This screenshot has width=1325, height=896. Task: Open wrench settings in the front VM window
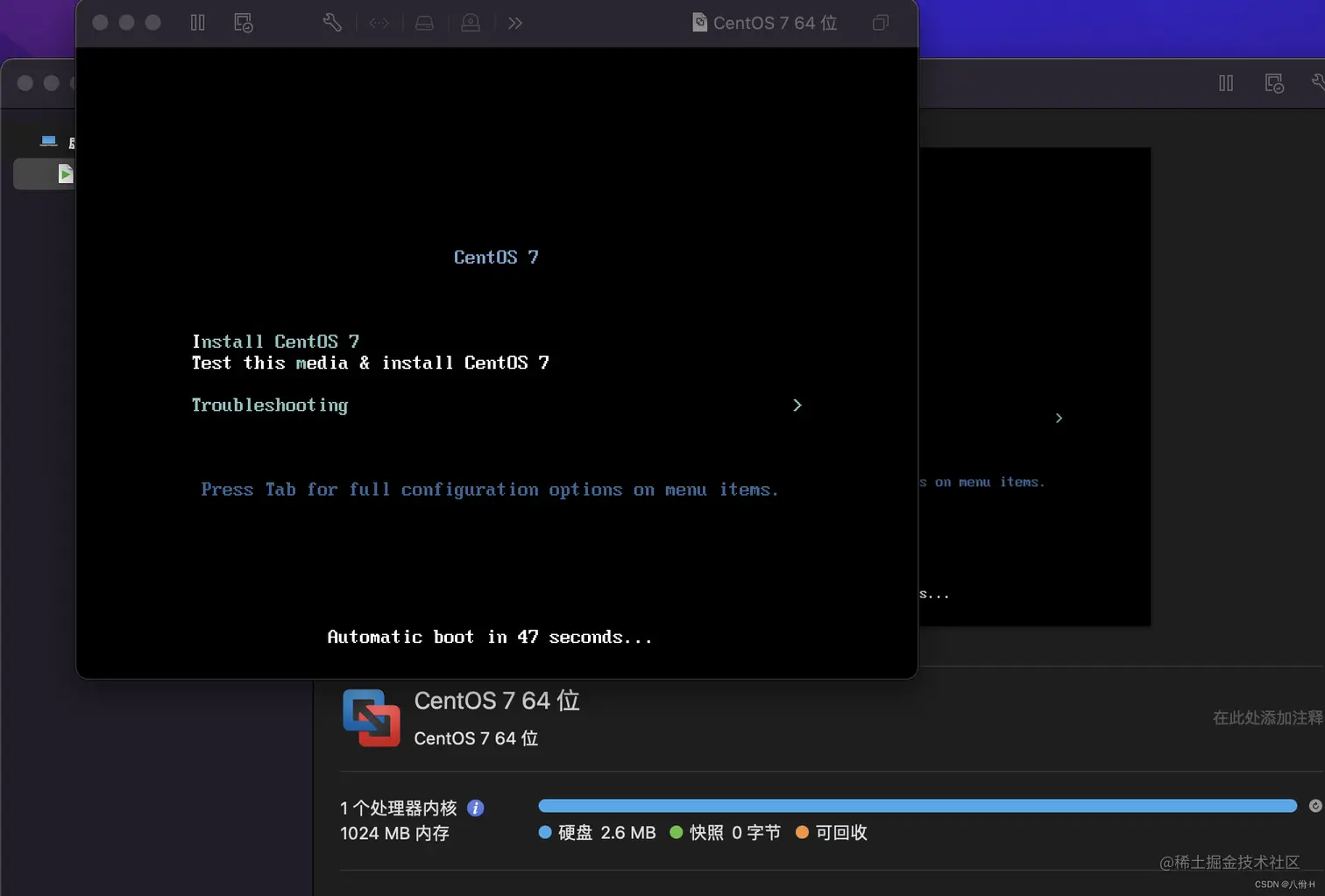tap(332, 23)
